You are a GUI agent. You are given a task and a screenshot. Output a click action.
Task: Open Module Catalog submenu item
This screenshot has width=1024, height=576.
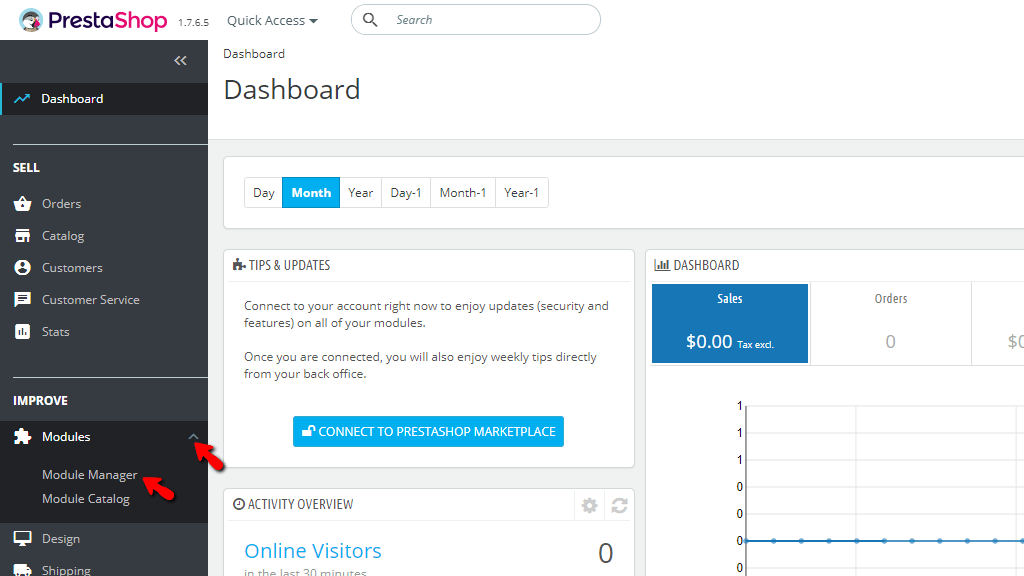click(x=86, y=499)
